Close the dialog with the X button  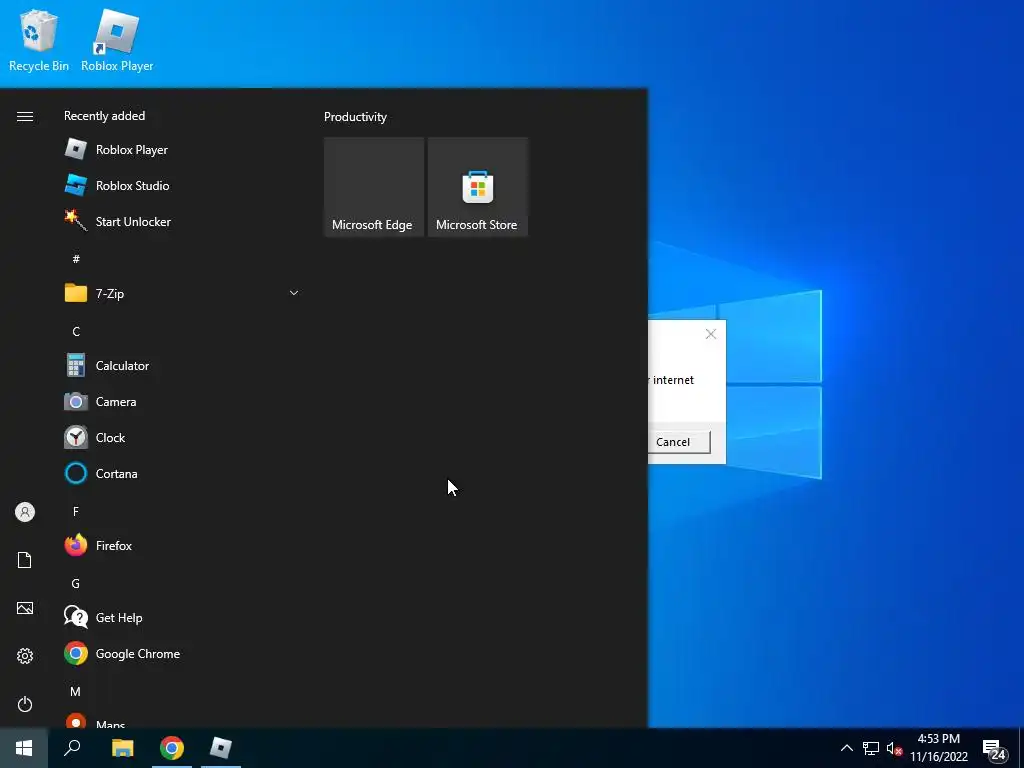click(711, 334)
